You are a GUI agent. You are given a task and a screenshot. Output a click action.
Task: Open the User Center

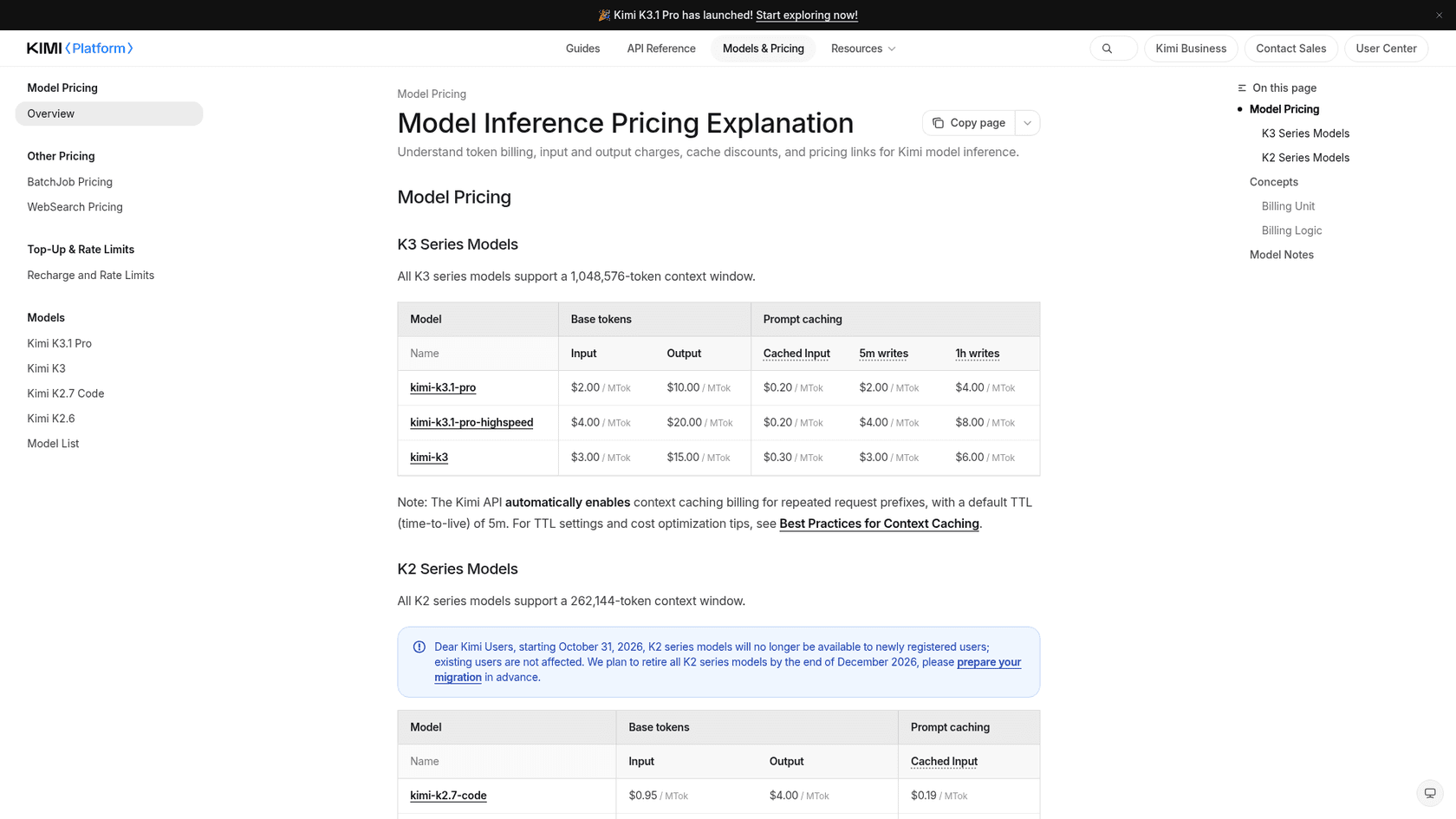coord(1386,49)
